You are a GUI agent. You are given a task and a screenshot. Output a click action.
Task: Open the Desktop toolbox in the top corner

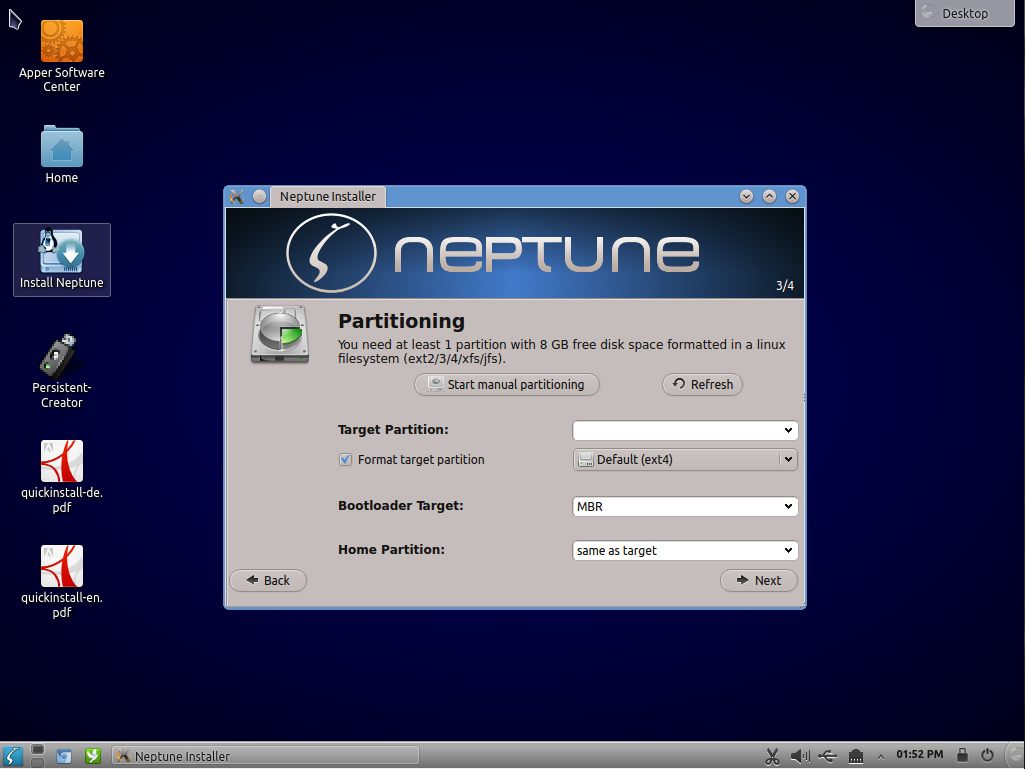(965, 13)
